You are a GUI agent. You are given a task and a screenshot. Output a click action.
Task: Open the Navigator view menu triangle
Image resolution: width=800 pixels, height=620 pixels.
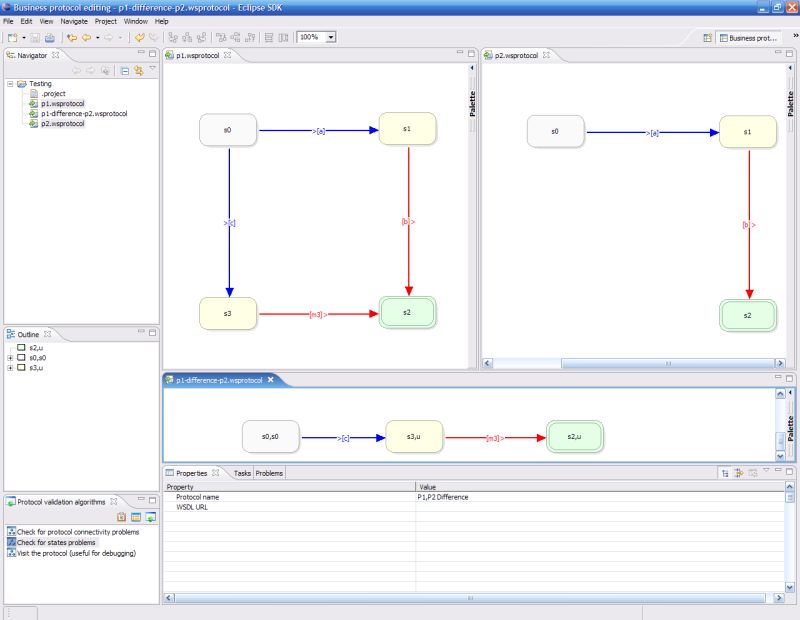pos(153,68)
